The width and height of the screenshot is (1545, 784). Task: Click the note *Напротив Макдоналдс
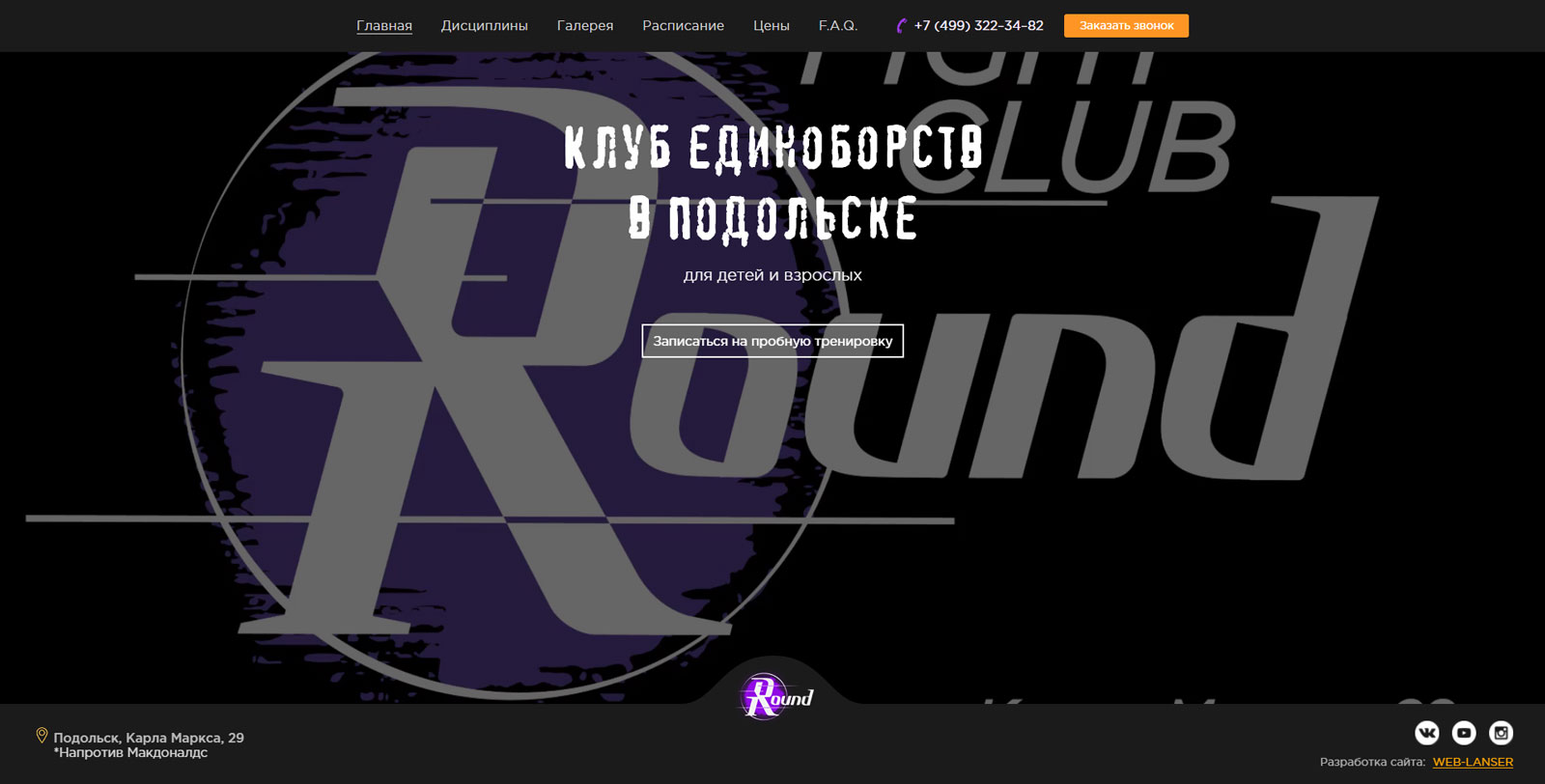click(x=130, y=752)
